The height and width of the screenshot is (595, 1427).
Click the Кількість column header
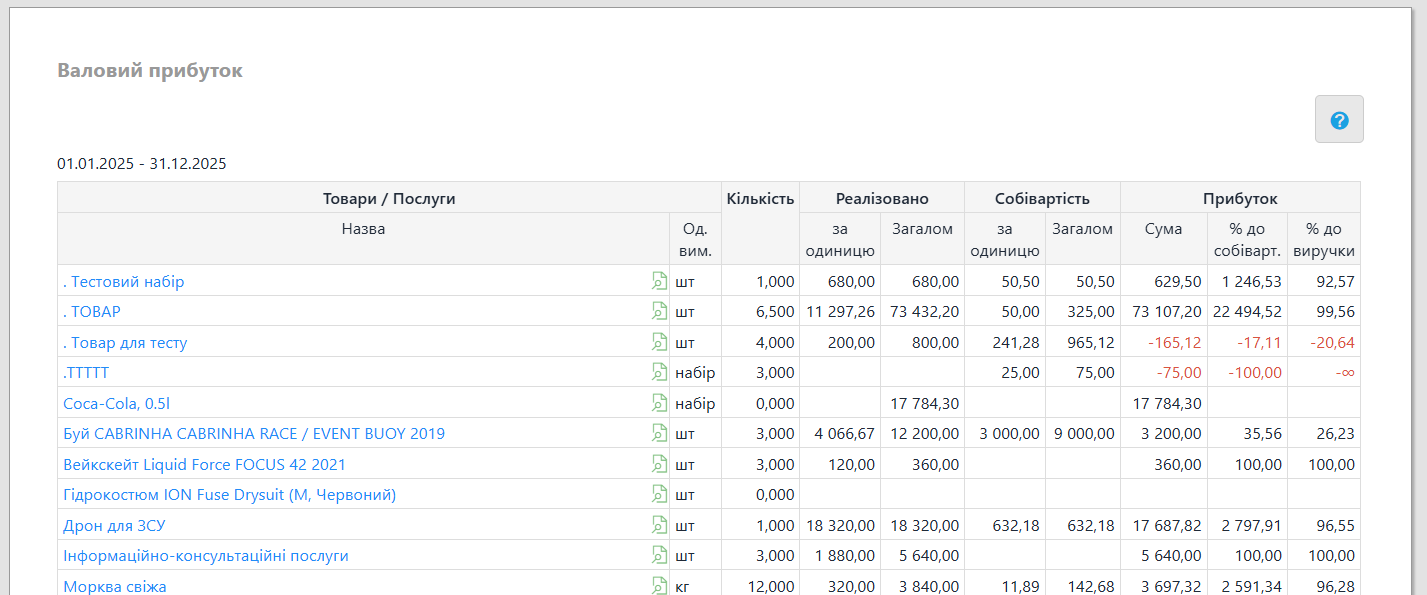761,198
